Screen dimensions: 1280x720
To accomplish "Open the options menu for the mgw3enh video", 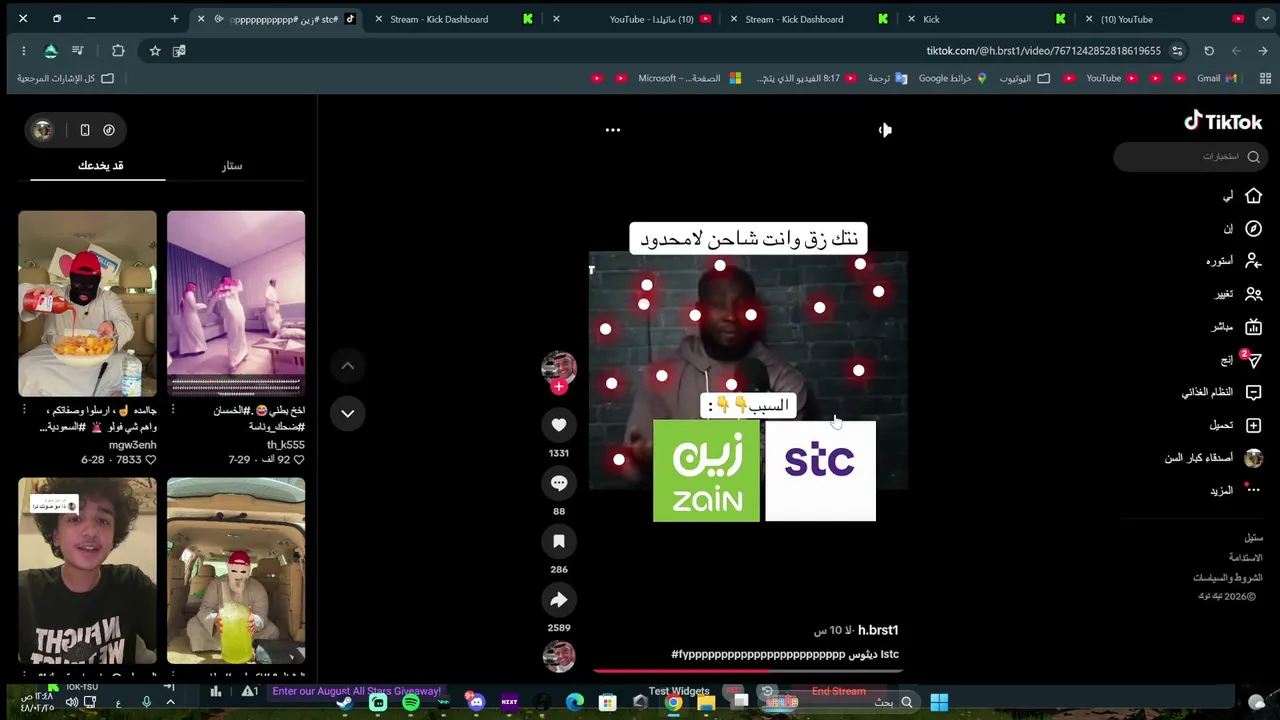I will [24, 410].
